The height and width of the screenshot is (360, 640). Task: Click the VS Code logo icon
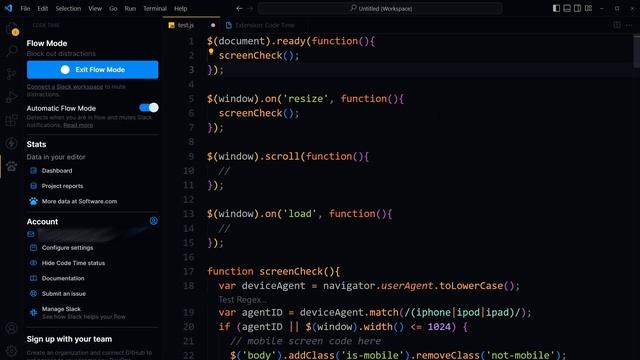tap(8, 8)
